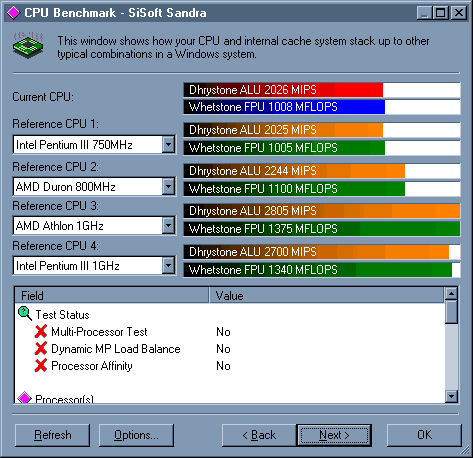The height and width of the screenshot is (458, 473).
Task: Select the AMD Athlon 1GHz combo box
Action: point(94,226)
